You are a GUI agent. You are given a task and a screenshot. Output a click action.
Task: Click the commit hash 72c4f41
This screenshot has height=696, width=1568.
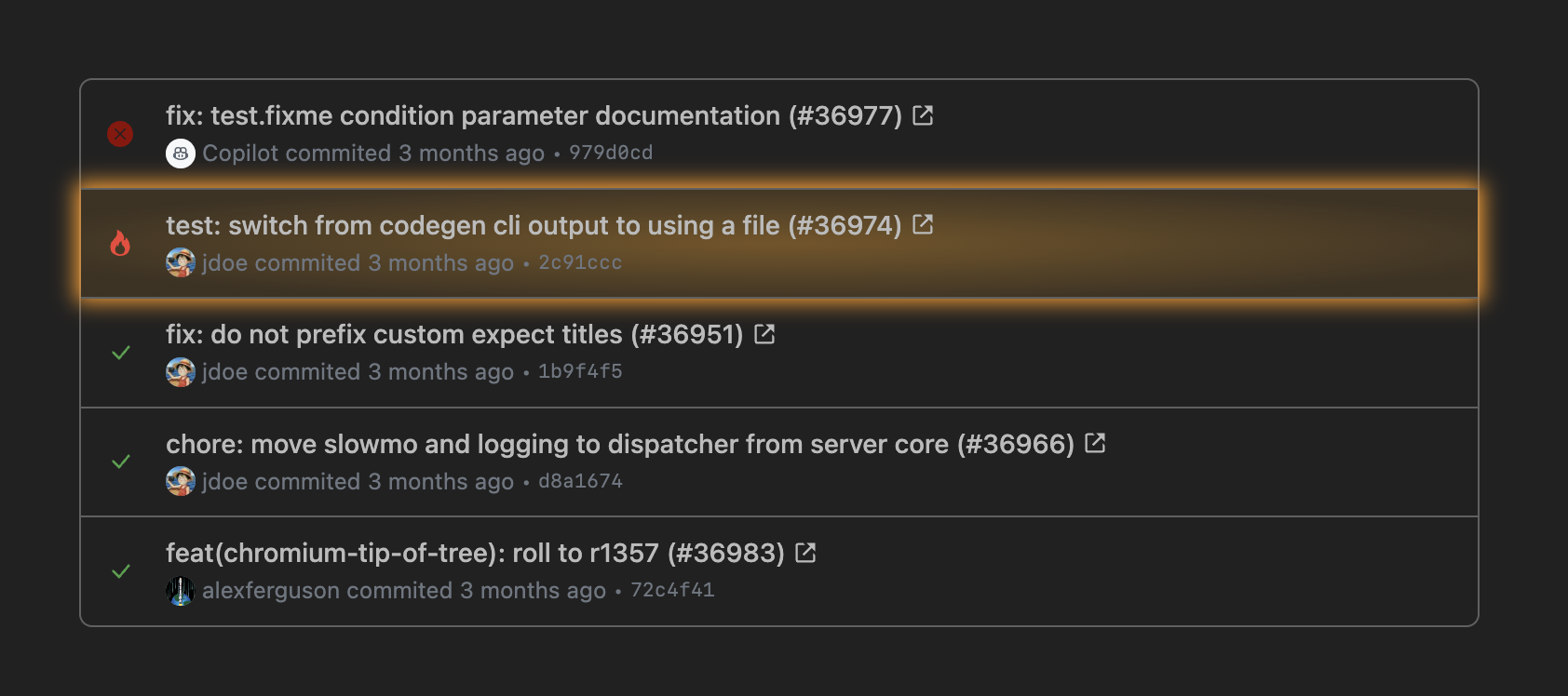pos(672,590)
